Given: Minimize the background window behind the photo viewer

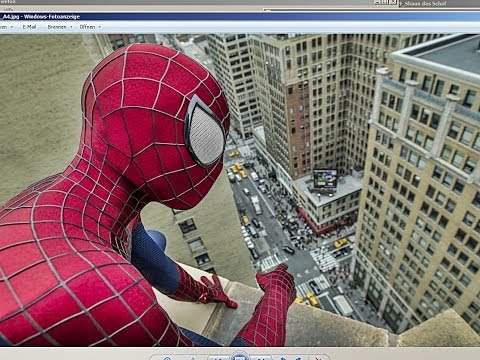Looking at the screenshot, I should [x=378, y=2].
